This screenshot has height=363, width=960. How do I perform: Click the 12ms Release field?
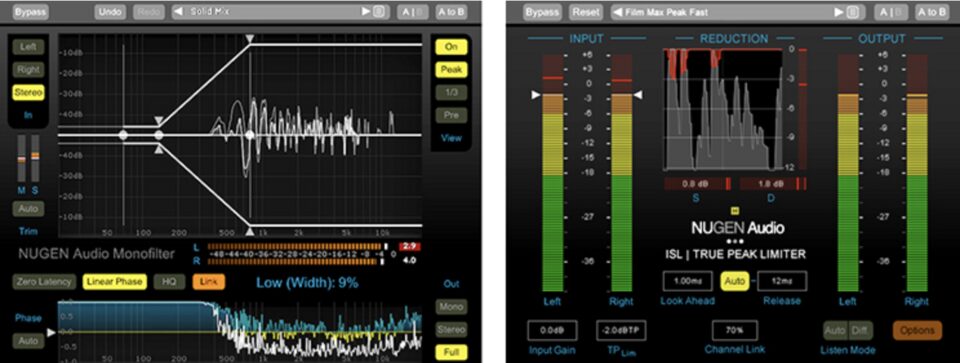(x=782, y=281)
